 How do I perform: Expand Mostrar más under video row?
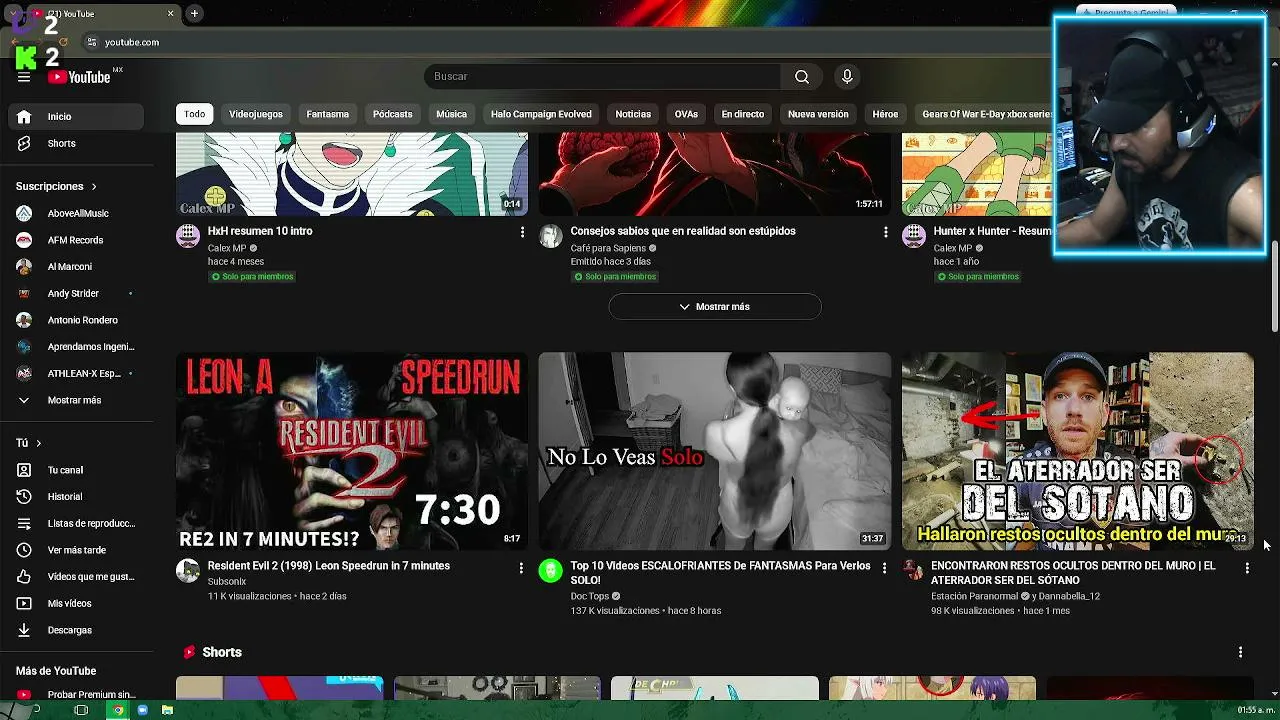(x=715, y=307)
